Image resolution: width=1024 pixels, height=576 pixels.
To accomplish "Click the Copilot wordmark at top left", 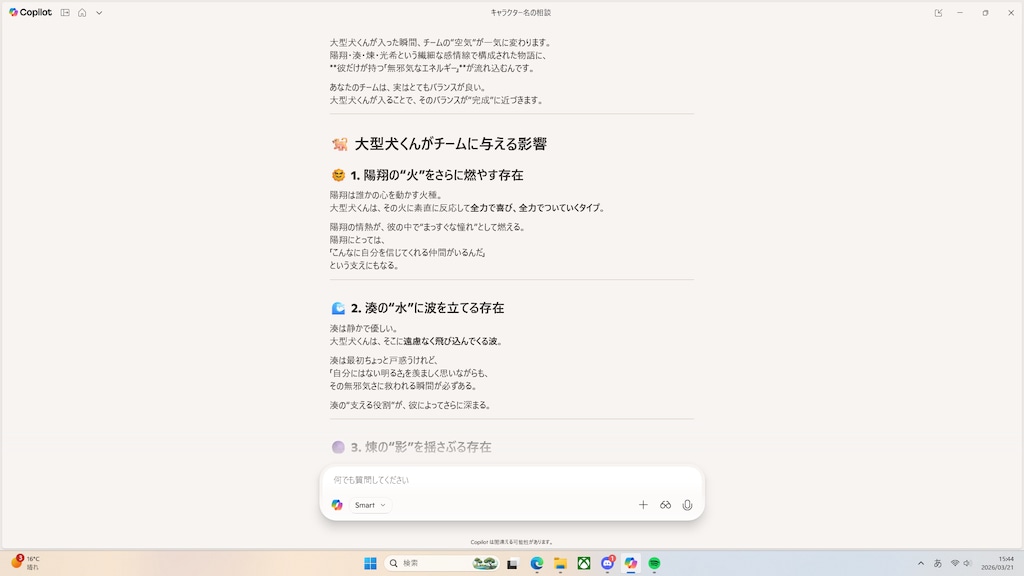I will (28, 14).
